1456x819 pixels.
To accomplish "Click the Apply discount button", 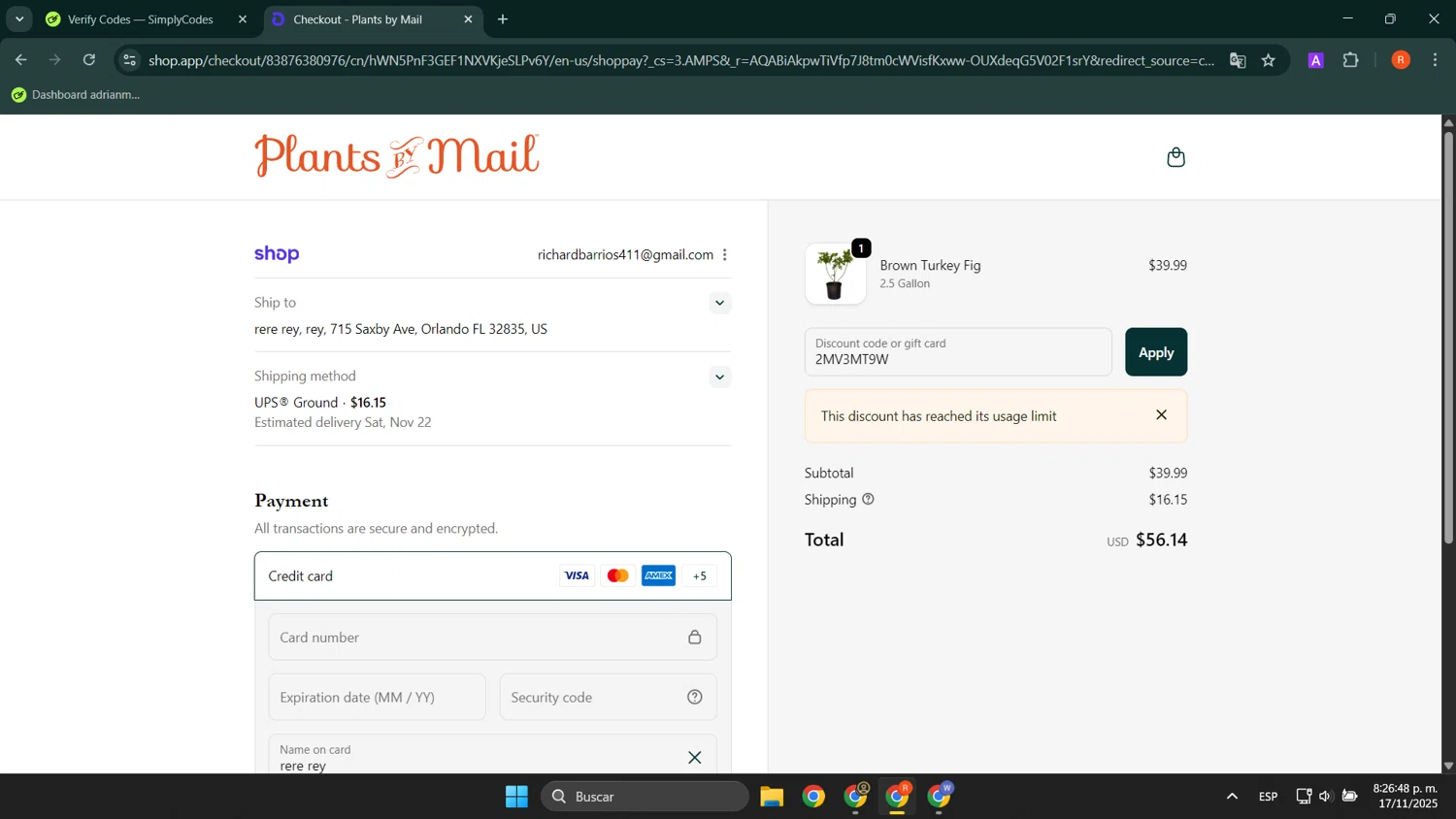I will pos(1156,352).
